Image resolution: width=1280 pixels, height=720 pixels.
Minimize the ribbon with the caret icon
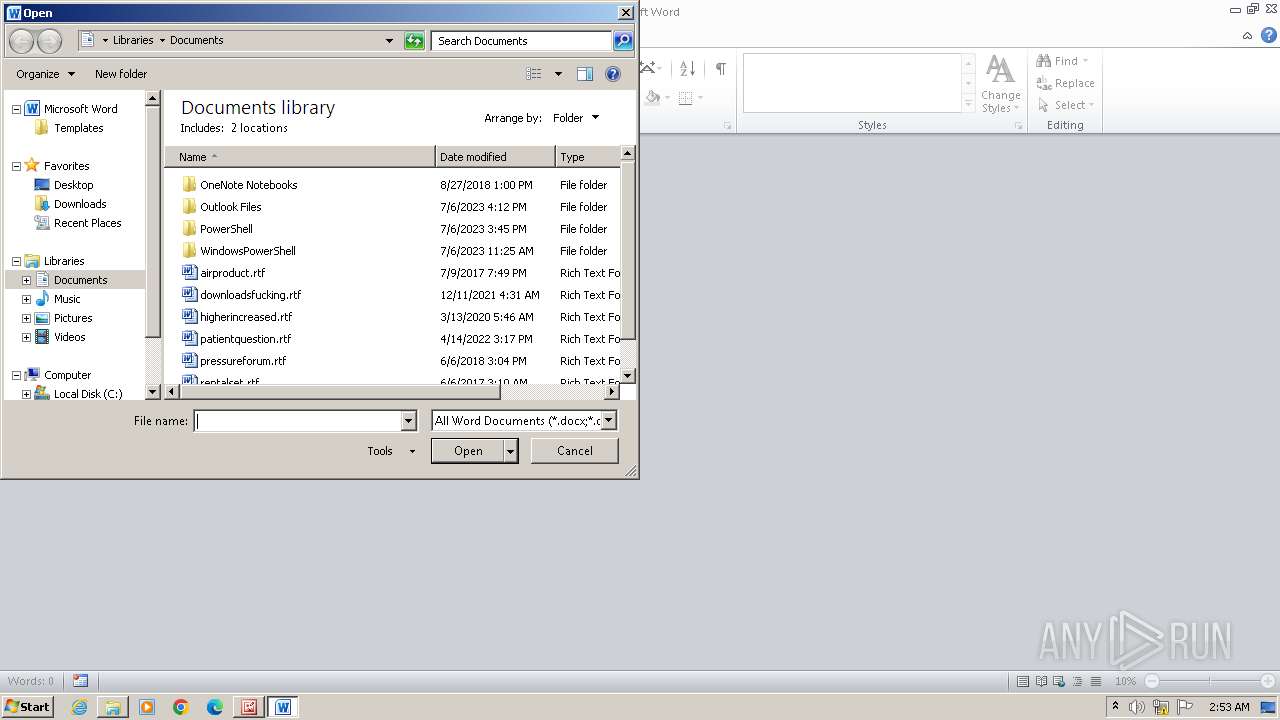point(1247,36)
